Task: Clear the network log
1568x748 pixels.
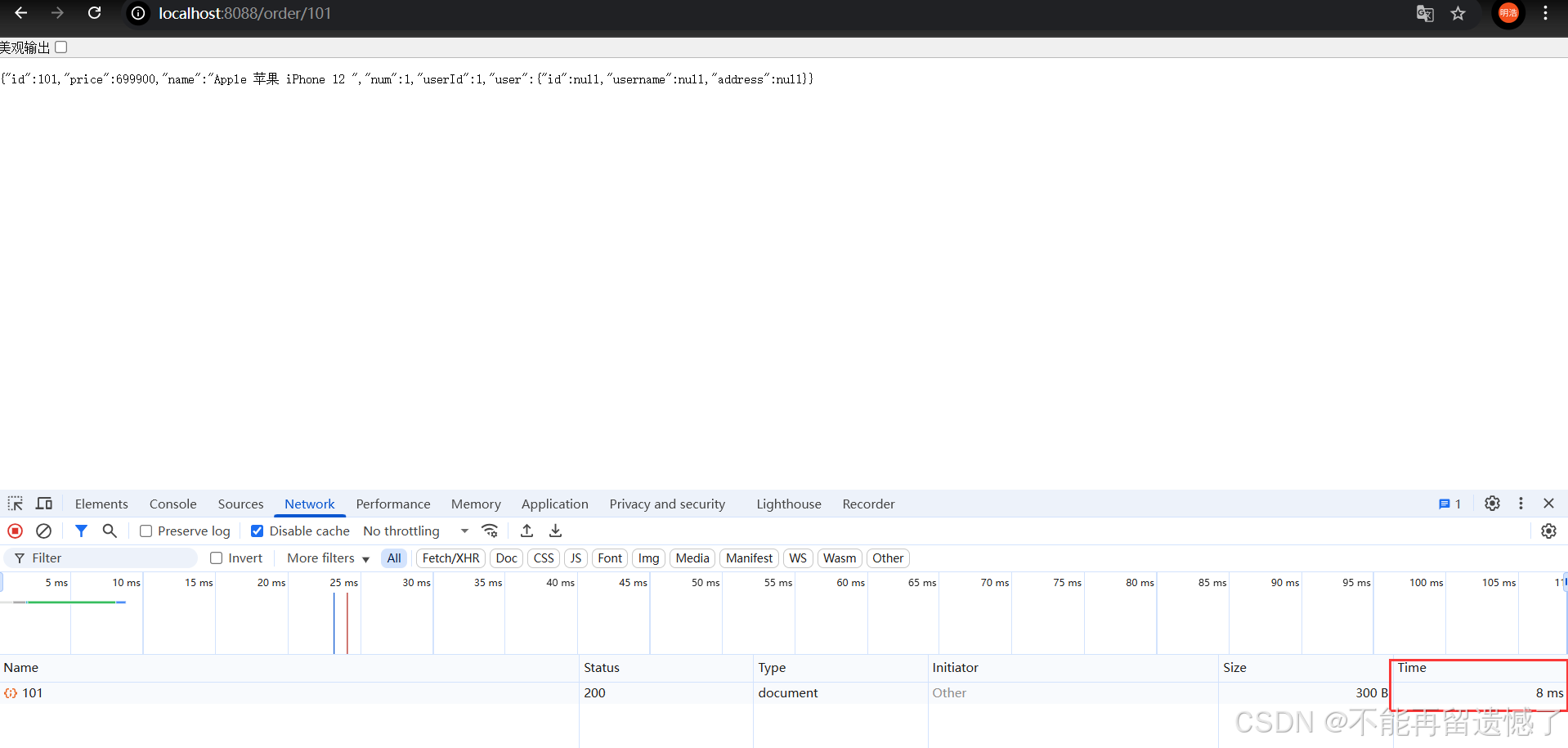Action: 44,531
